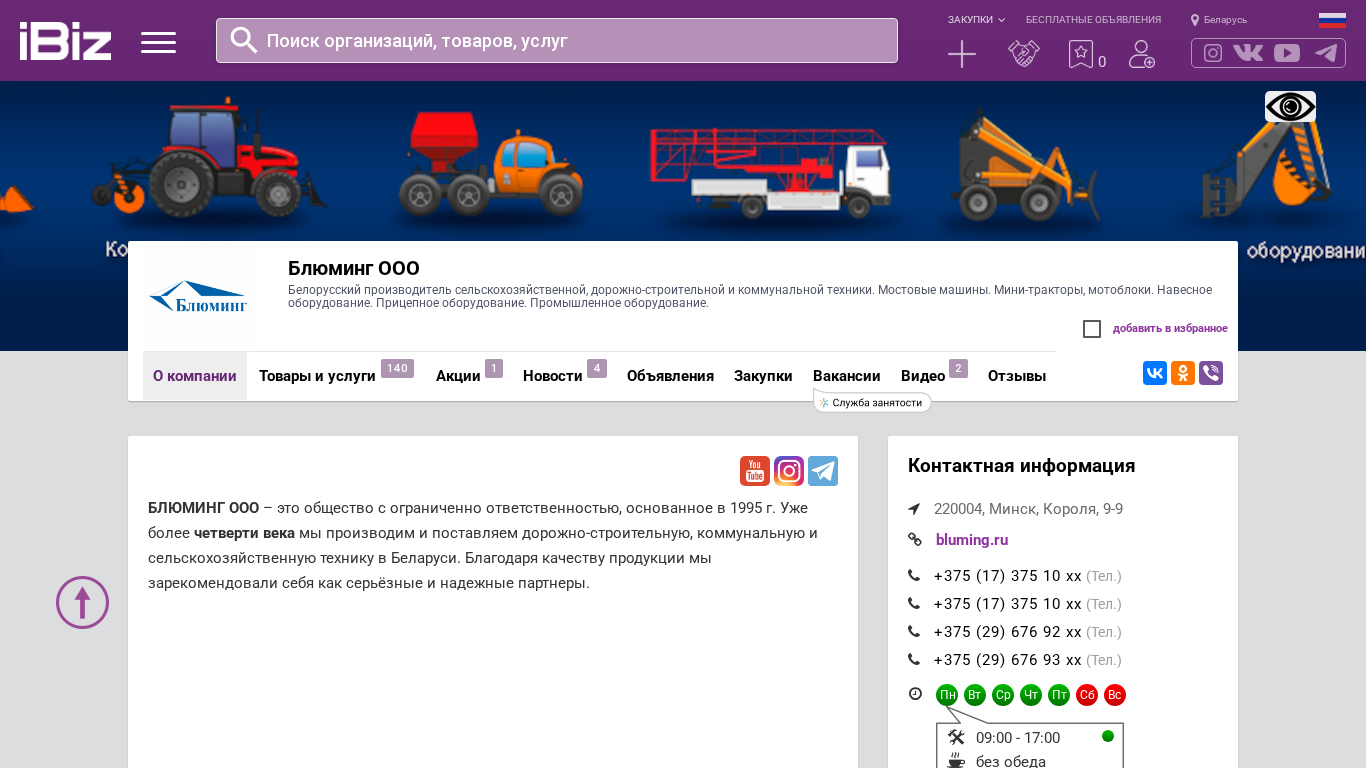Click the user registration icon

1142,54
